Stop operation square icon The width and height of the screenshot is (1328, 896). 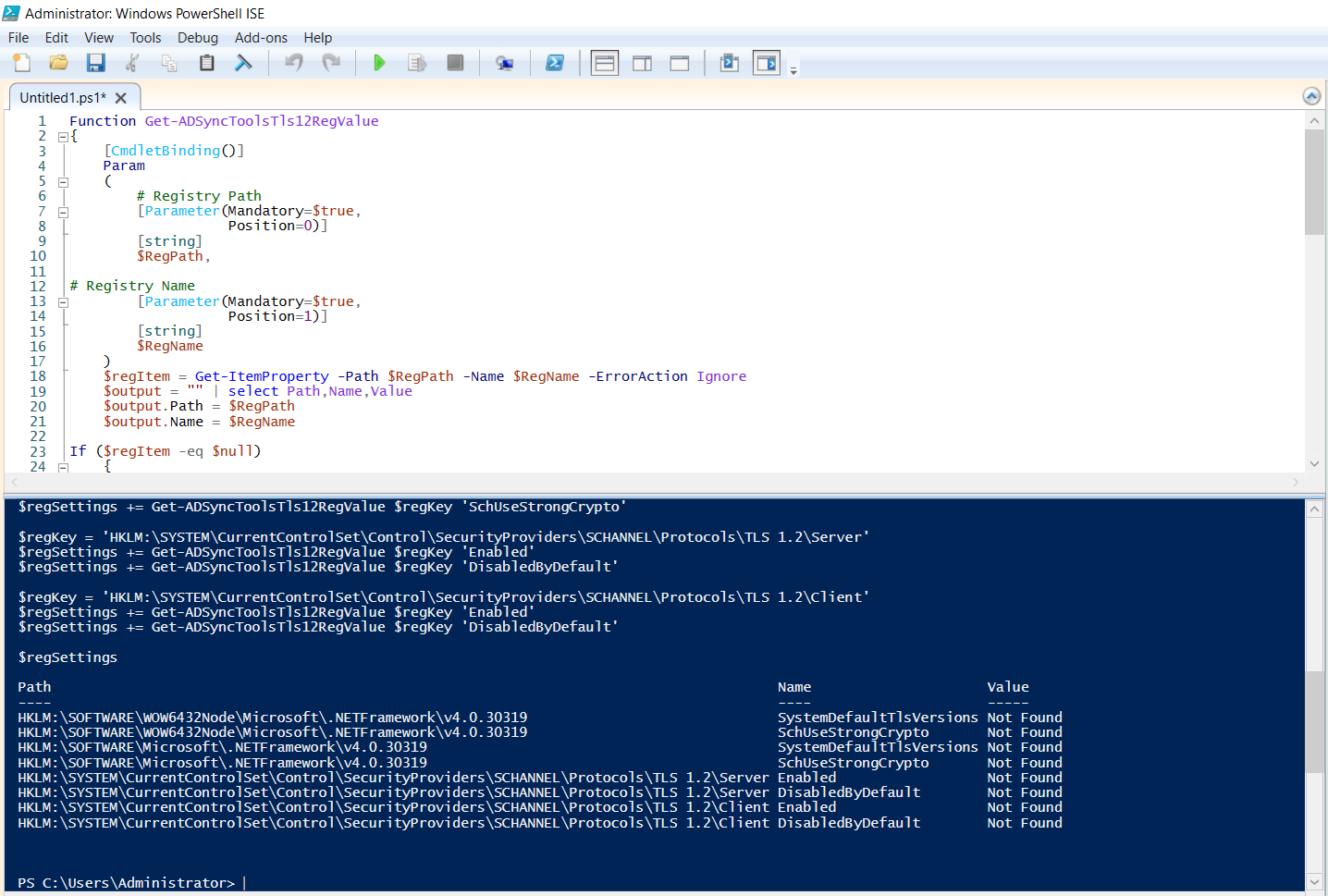455,63
